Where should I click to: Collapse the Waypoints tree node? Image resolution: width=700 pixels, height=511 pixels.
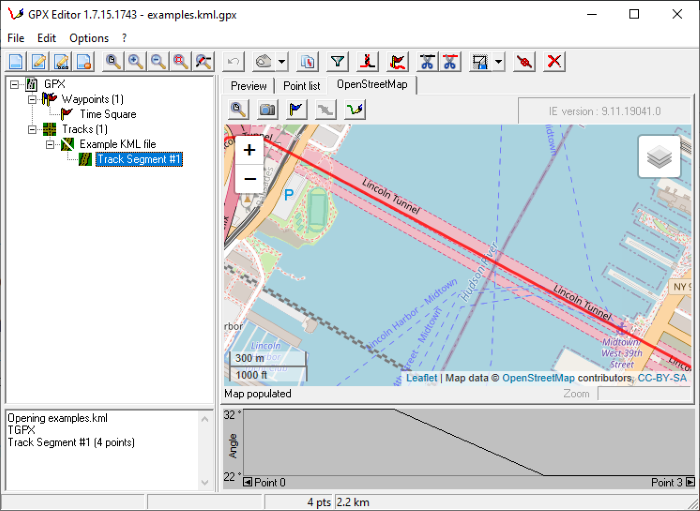pos(32,99)
